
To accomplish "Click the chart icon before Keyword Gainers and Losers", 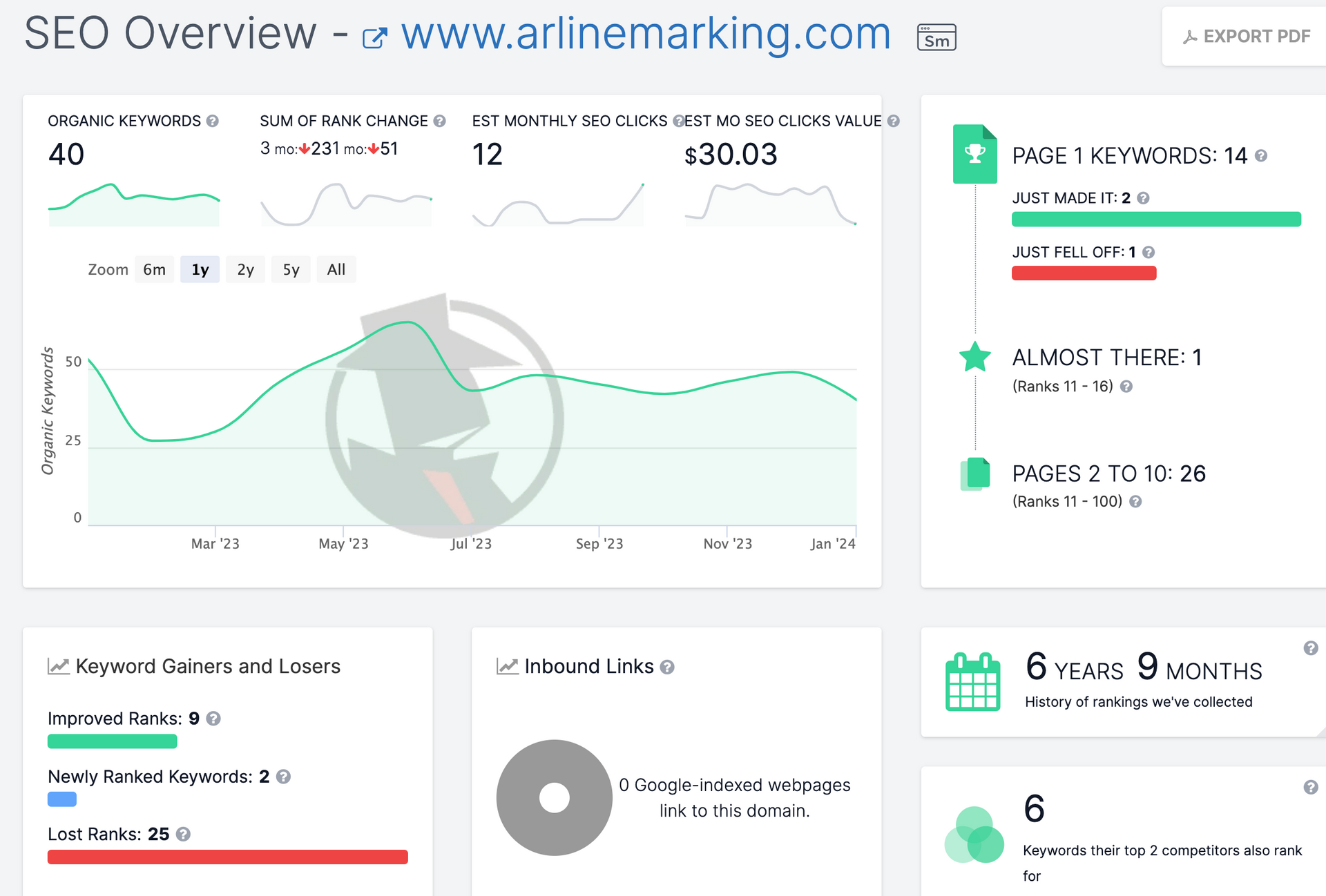I will pyautogui.click(x=59, y=666).
